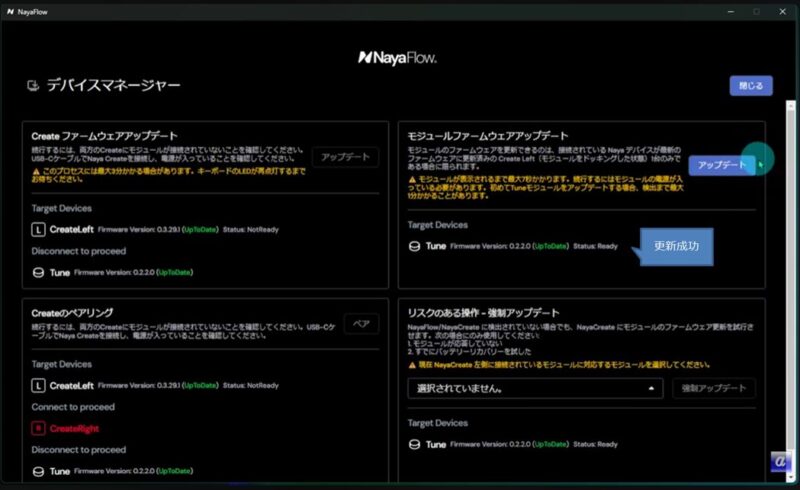Click the red CreateRight device name text
Viewport: 800px width, 490px height.
(75, 428)
